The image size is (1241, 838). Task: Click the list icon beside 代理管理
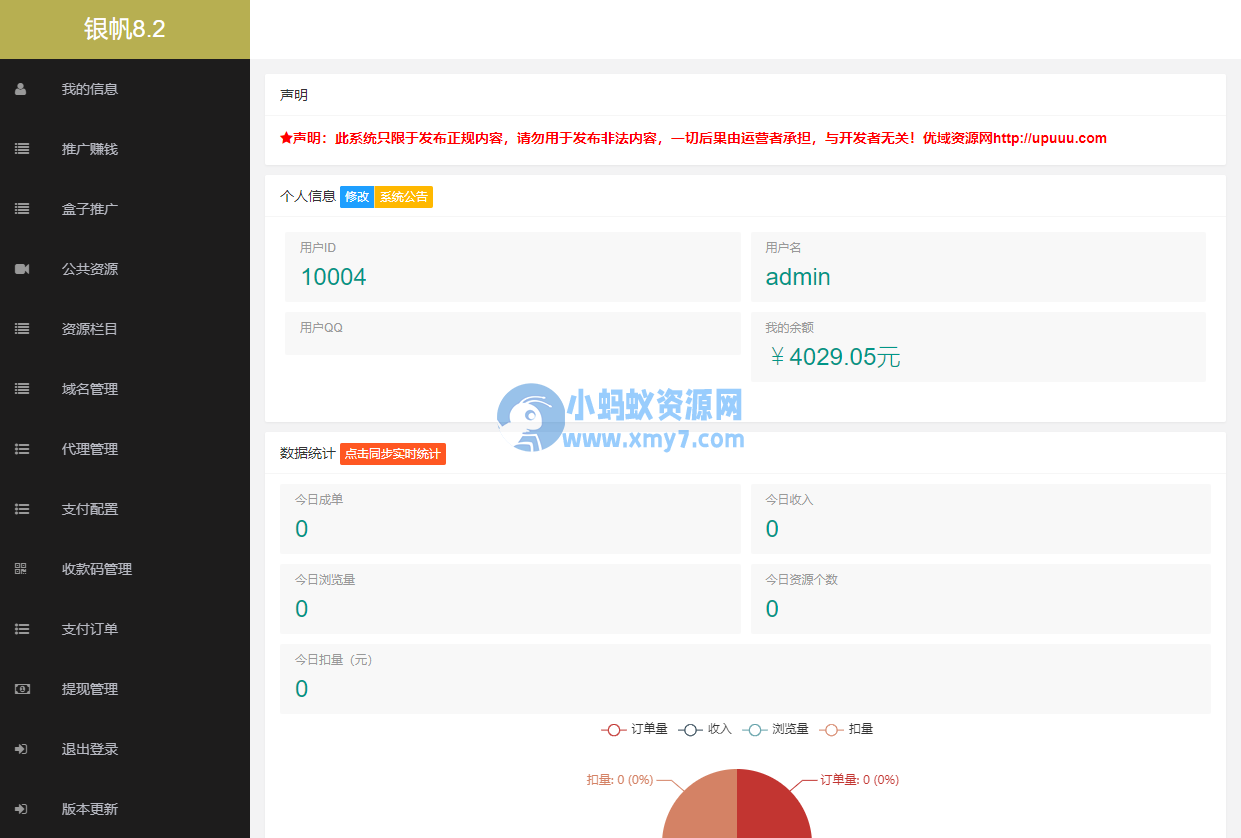[x=21, y=449]
